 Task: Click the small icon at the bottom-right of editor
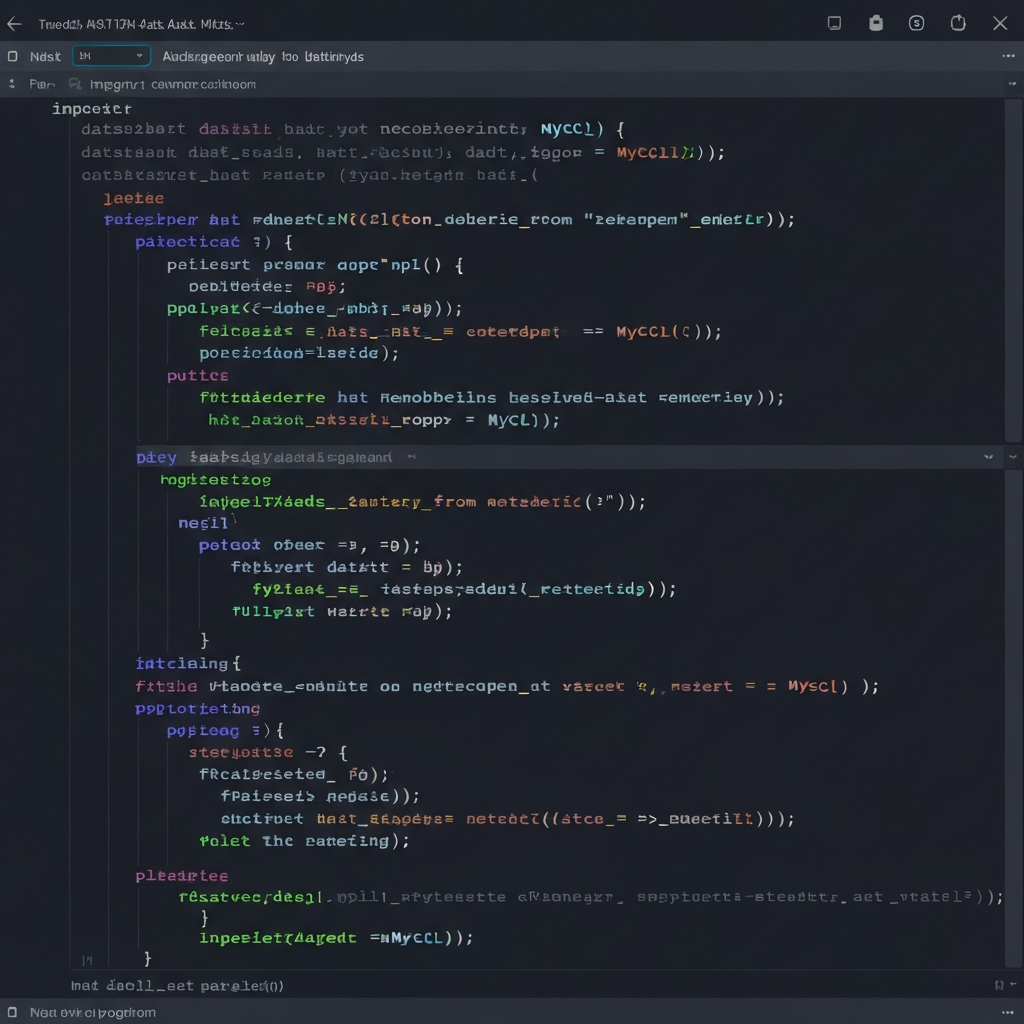999,986
